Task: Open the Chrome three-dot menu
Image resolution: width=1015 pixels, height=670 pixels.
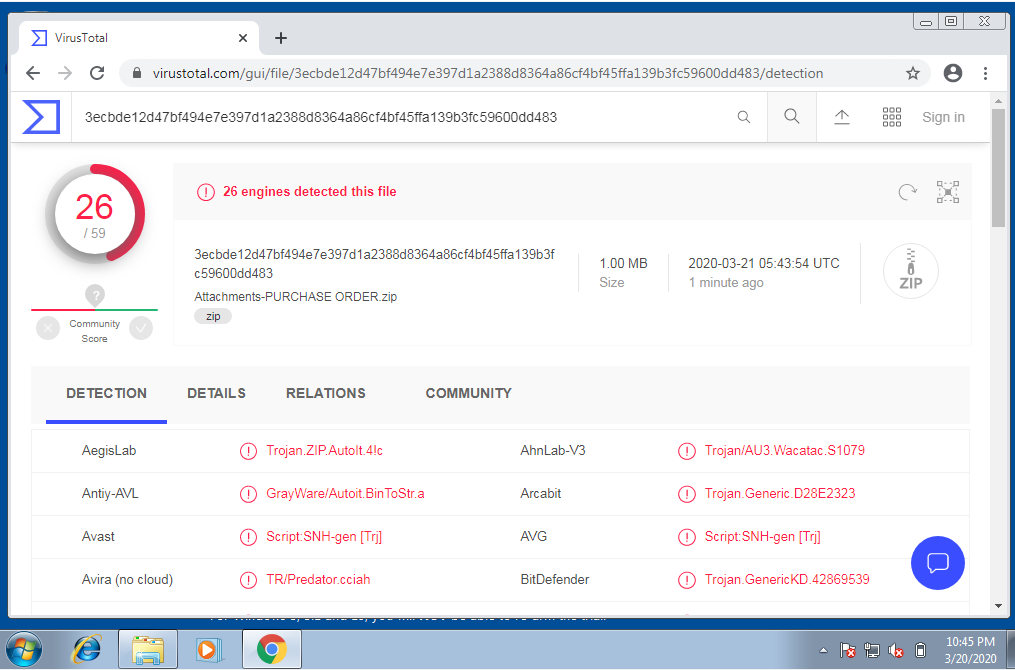Action: click(985, 73)
